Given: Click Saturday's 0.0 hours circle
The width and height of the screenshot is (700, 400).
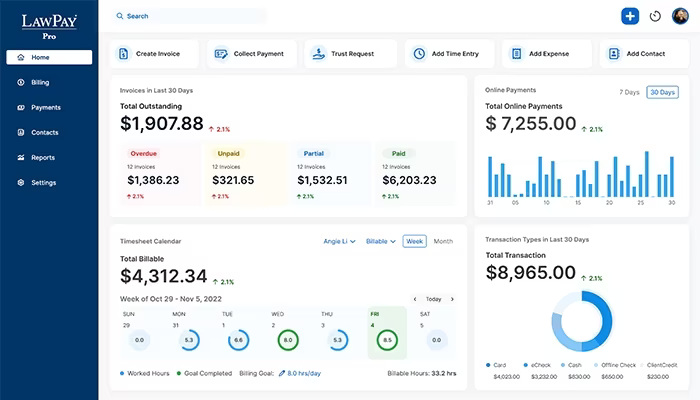Looking at the screenshot, I should click(x=437, y=340).
